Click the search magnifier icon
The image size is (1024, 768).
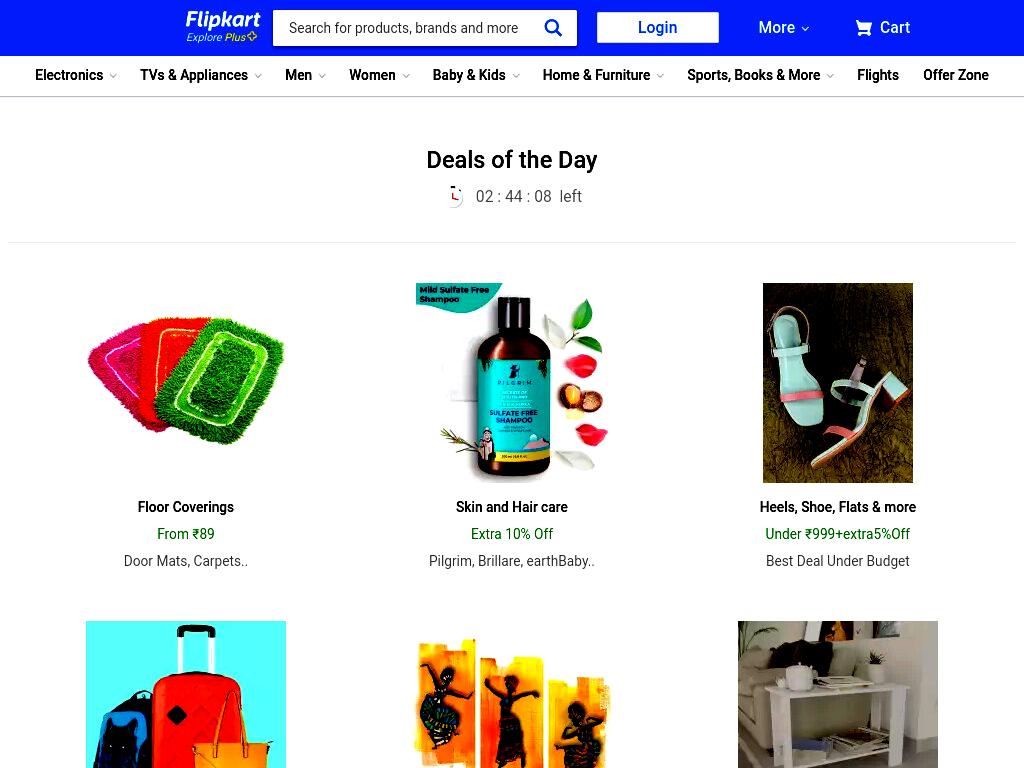(x=552, y=28)
